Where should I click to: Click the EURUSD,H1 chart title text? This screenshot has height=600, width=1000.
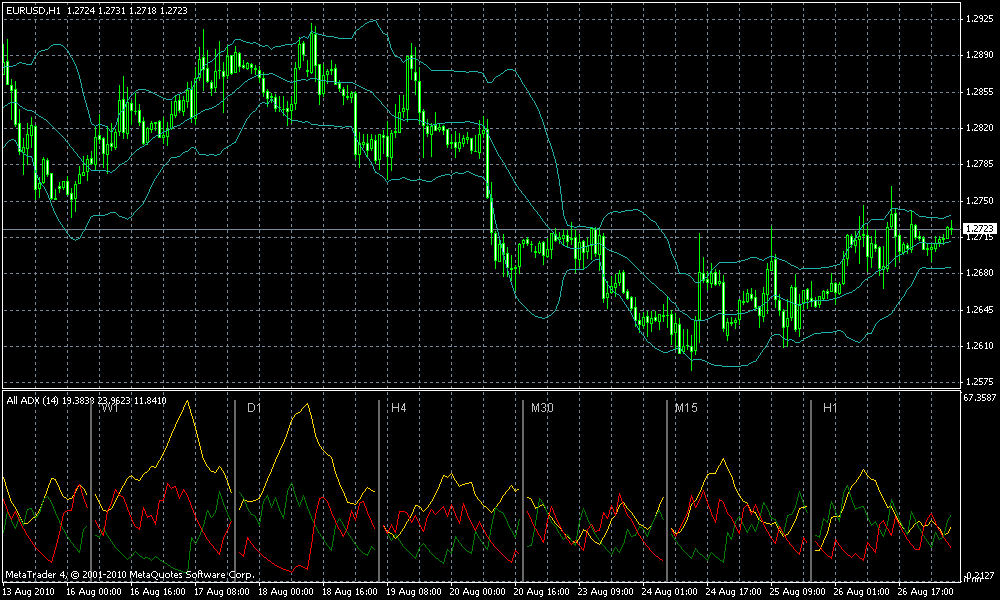[33, 11]
